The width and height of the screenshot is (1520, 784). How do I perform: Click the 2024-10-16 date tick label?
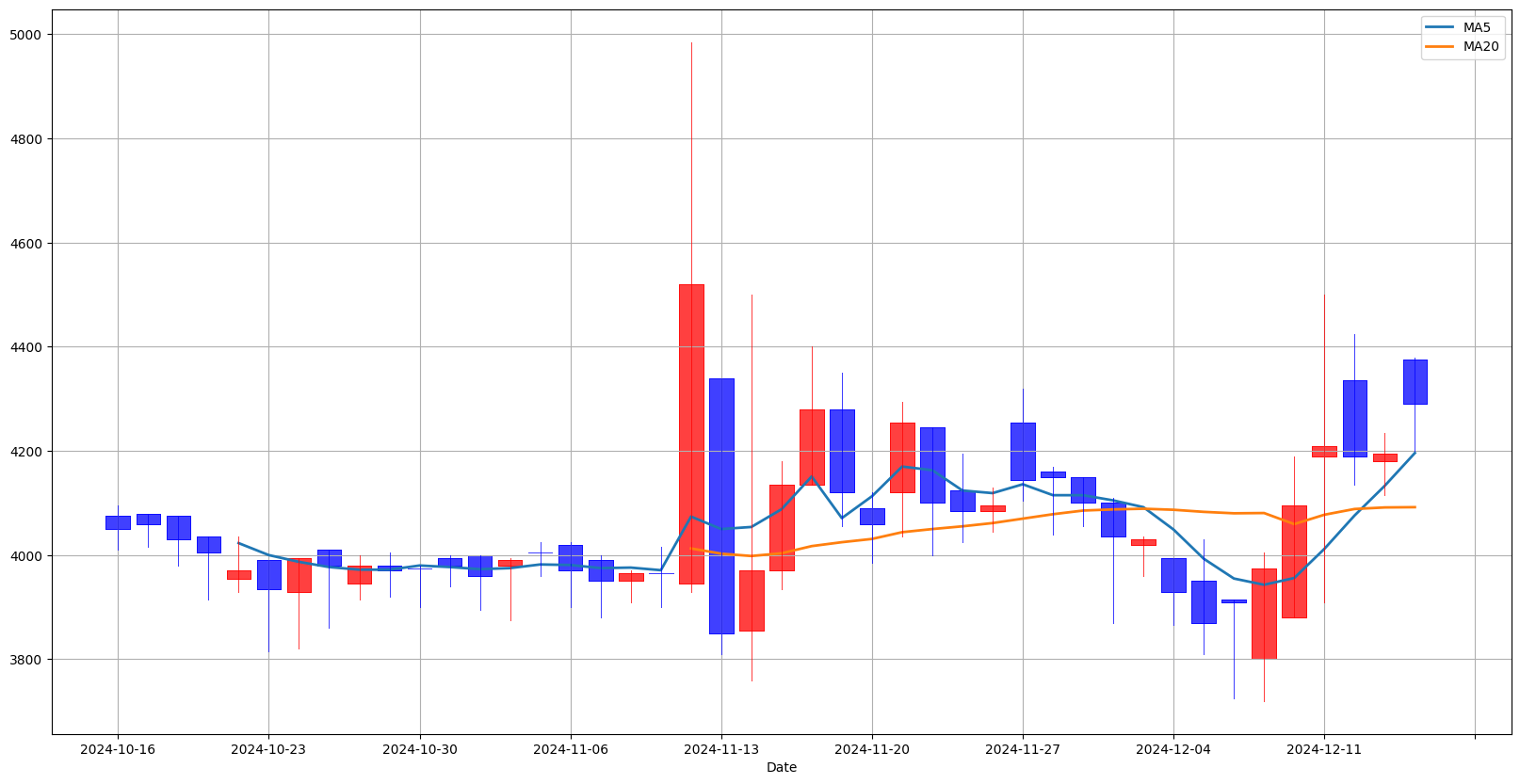tap(118, 749)
